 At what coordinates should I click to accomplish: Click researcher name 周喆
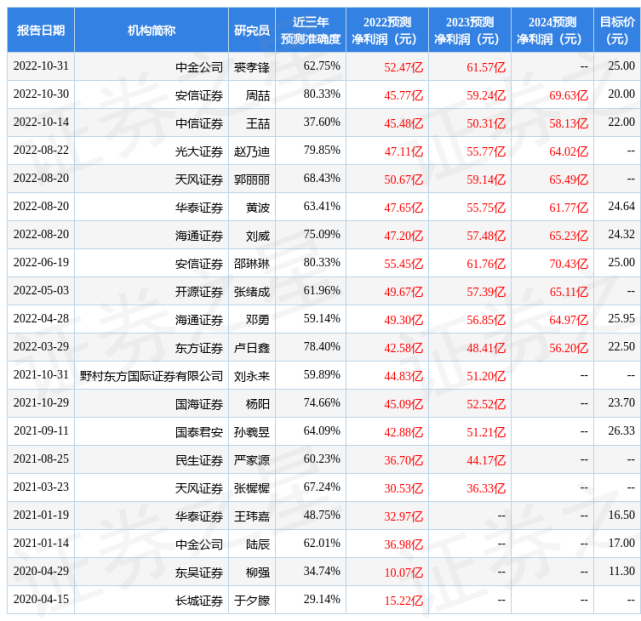coord(258,95)
